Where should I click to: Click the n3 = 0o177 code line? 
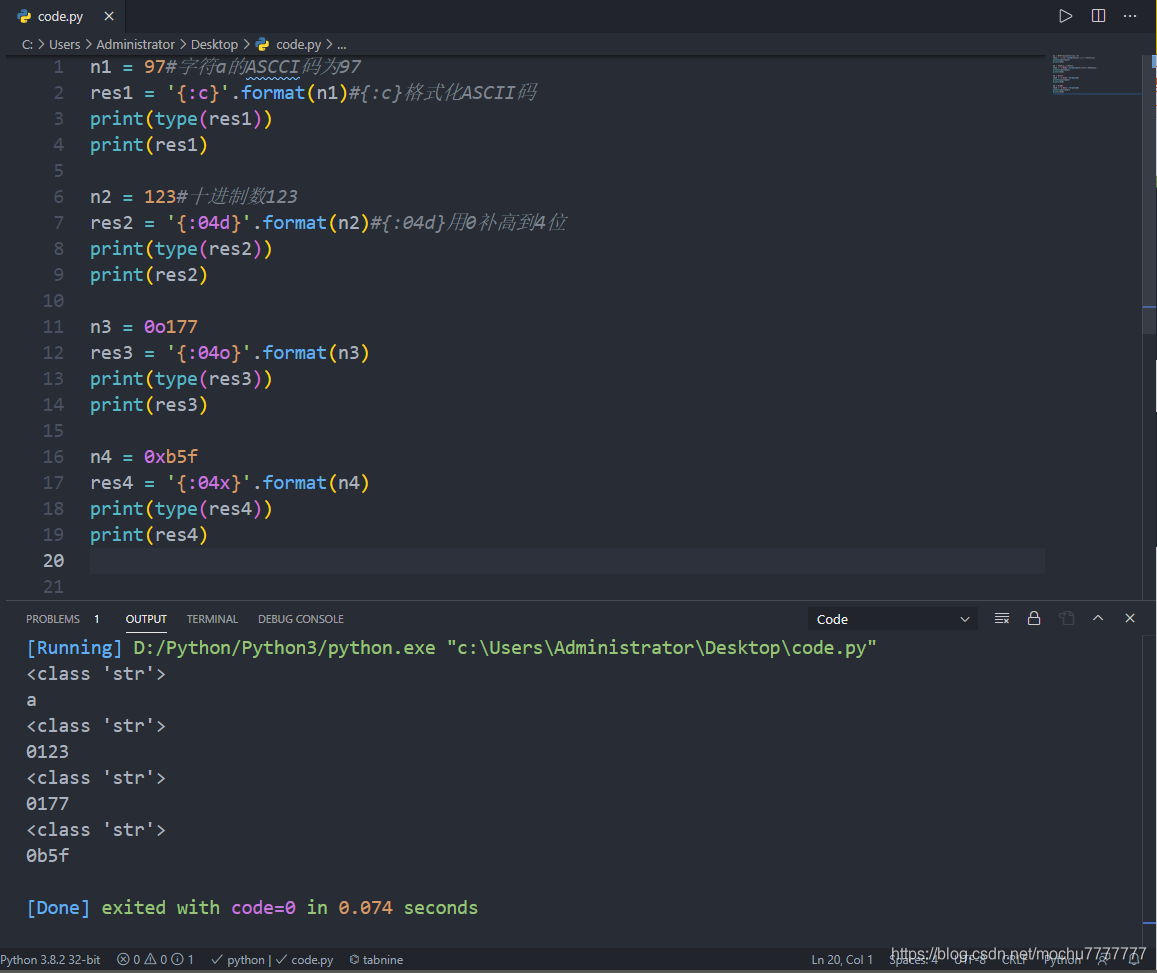click(x=144, y=327)
